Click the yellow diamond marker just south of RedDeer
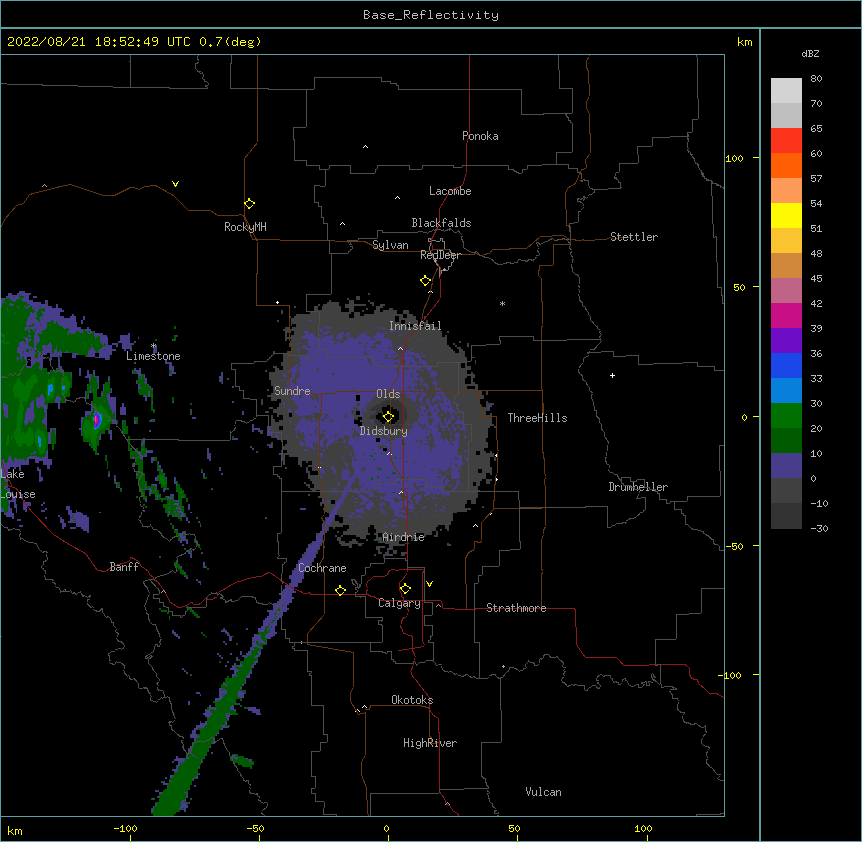This screenshot has width=862, height=842. tap(426, 280)
